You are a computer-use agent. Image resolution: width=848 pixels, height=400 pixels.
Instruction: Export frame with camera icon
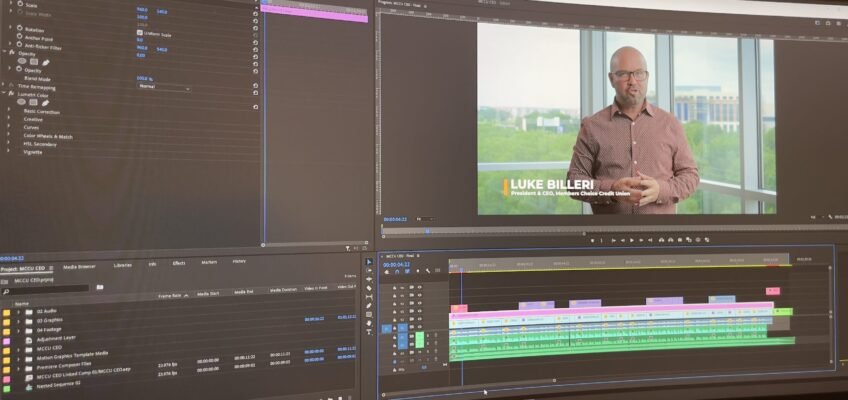tap(680, 240)
